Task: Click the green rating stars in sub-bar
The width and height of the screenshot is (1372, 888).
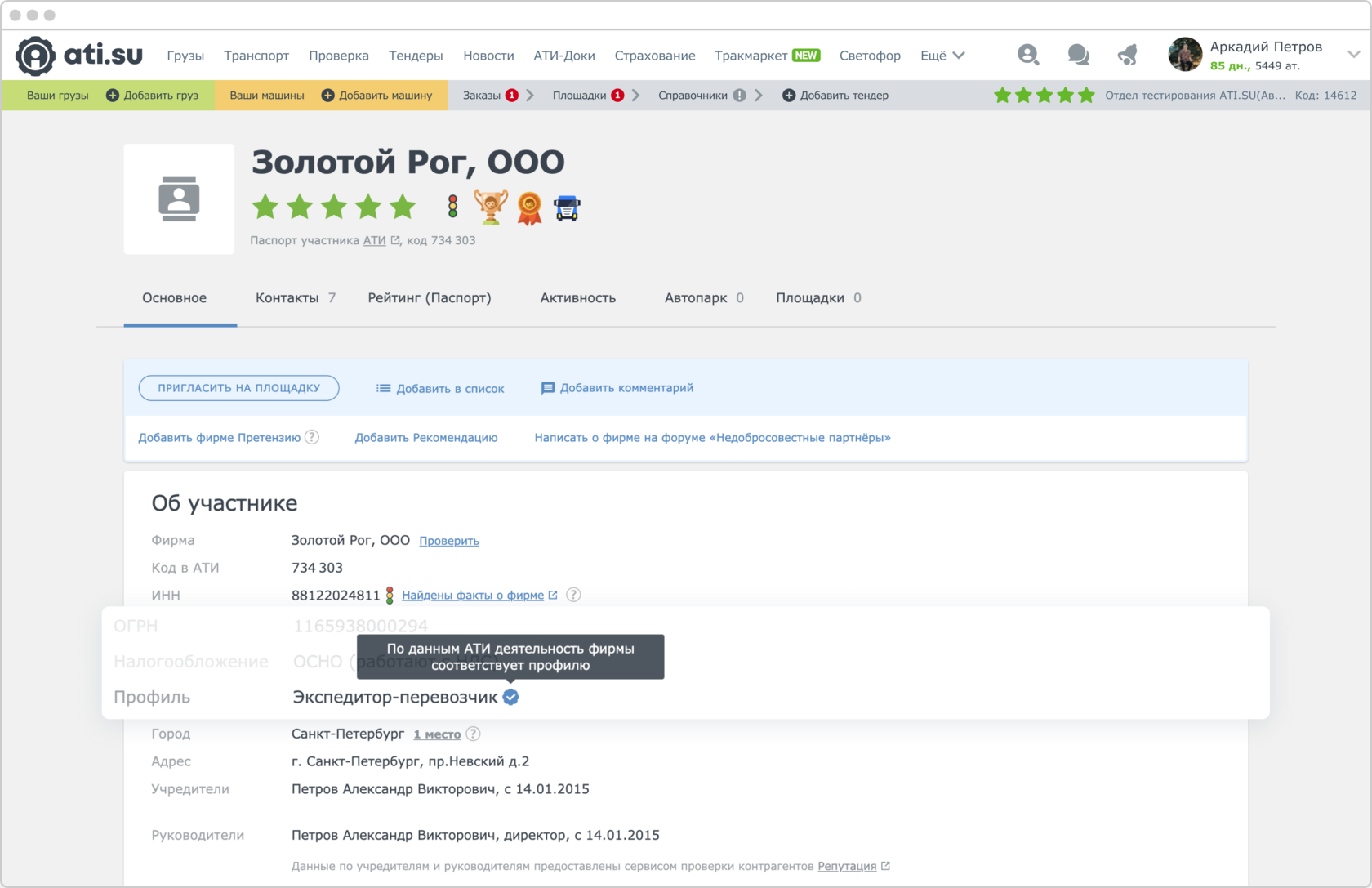Action: 1044,96
